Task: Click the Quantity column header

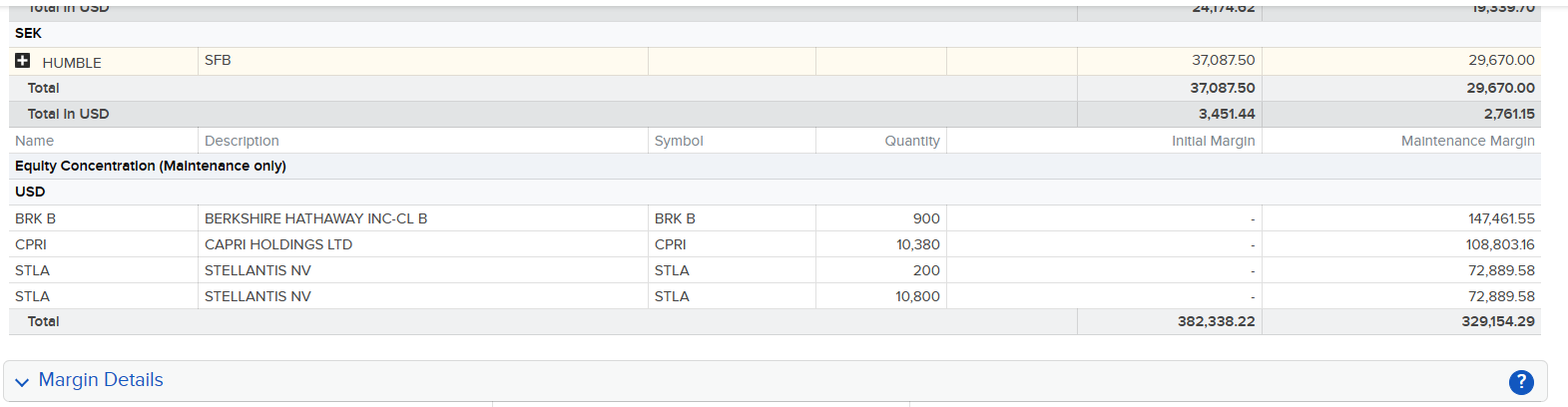Action: click(911, 141)
